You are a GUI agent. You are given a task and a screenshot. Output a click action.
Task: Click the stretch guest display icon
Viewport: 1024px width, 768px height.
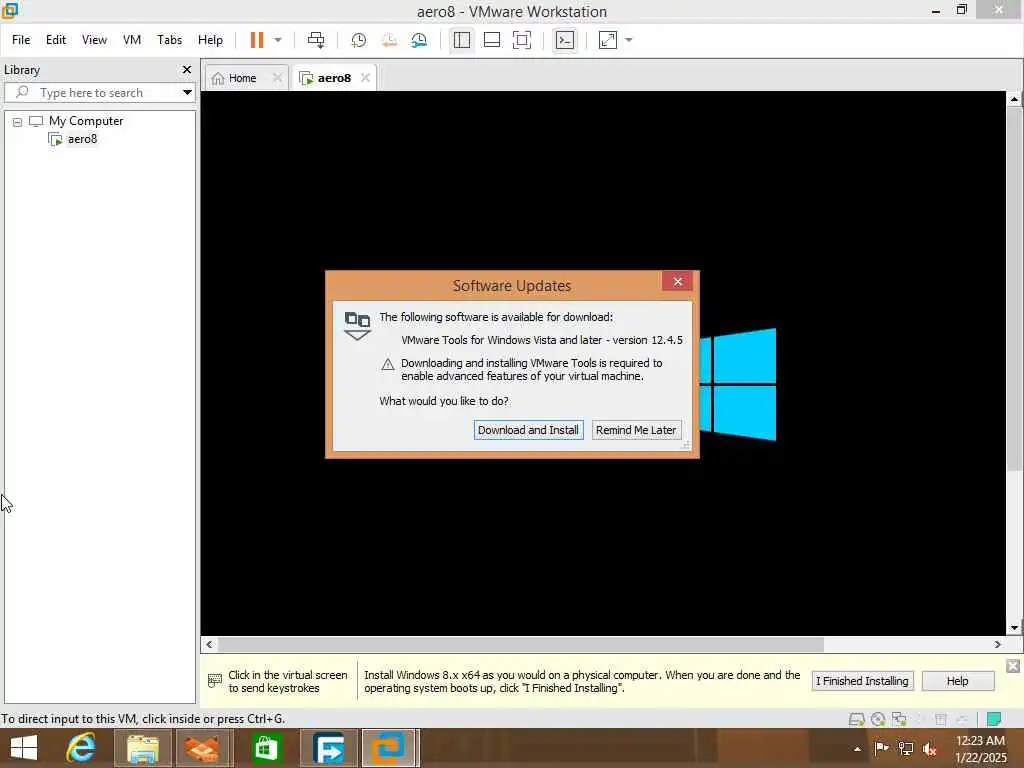coord(608,40)
